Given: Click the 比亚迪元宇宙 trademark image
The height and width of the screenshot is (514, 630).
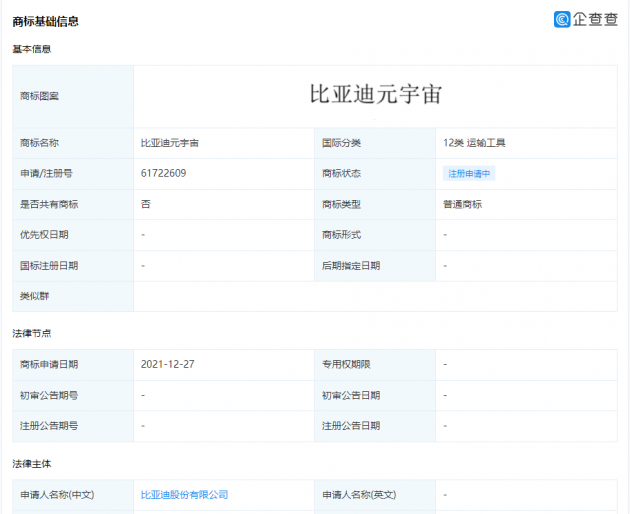Looking at the screenshot, I should [375, 94].
